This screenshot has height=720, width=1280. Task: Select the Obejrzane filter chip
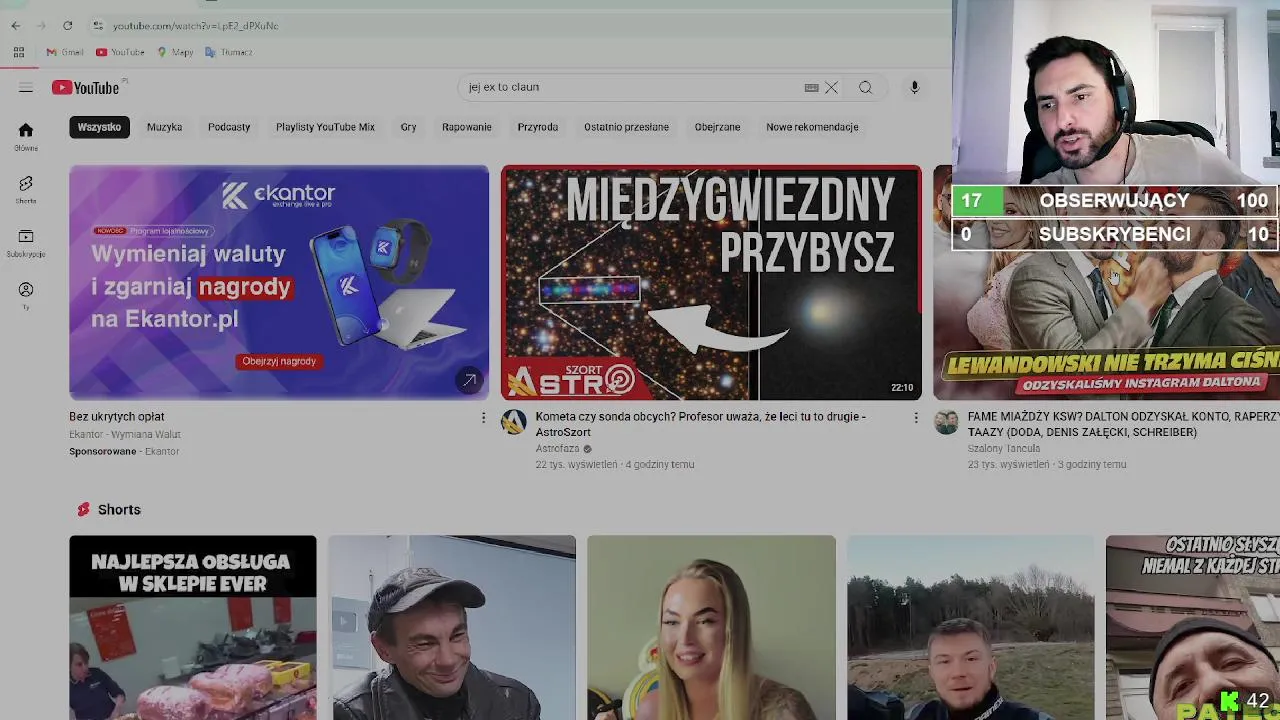(717, 127)
